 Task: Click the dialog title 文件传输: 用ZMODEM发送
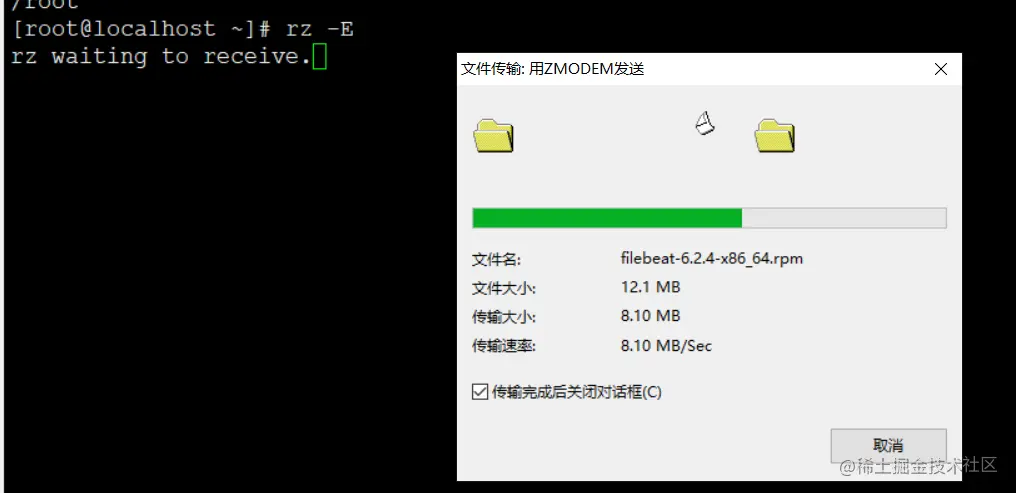(x=553, y=69)
